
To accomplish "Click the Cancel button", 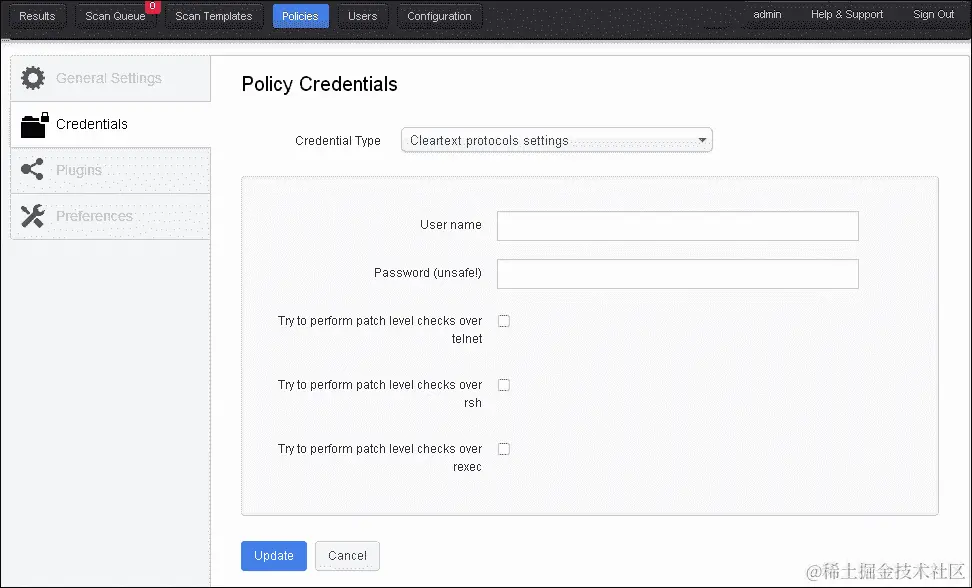I will tap(347, 556).
